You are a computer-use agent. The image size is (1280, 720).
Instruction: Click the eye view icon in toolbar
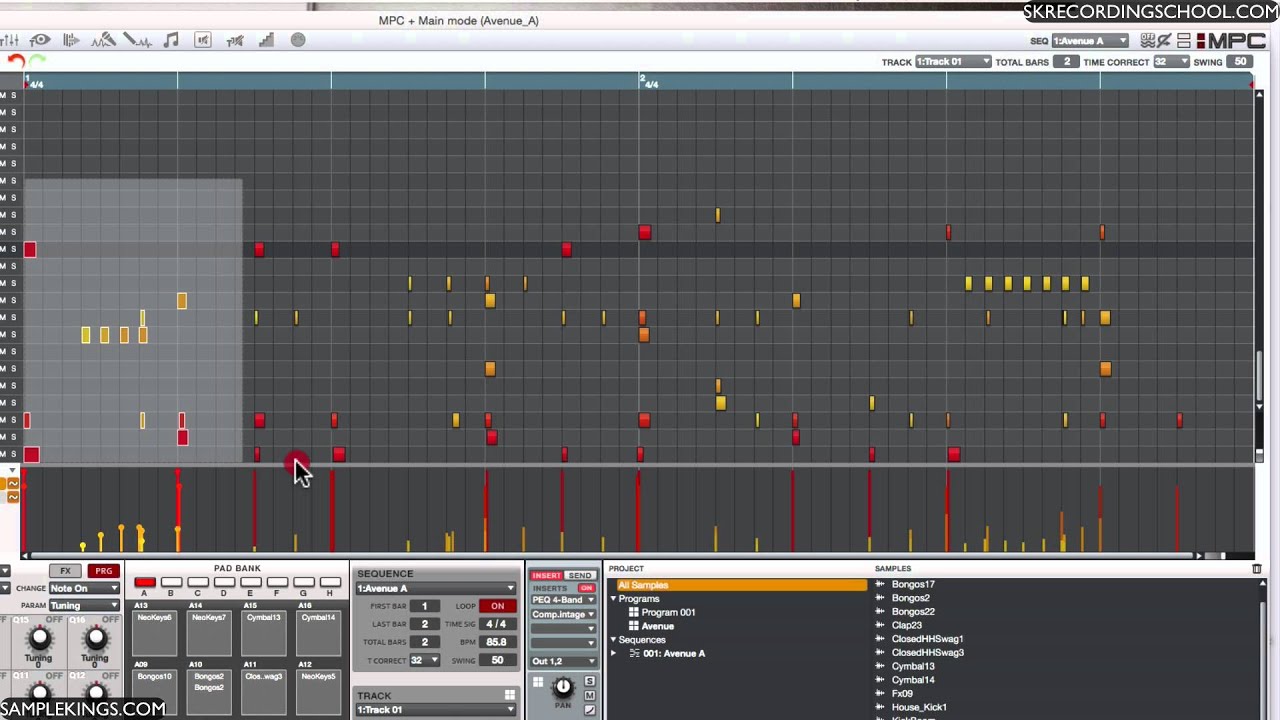coord(40,40)
